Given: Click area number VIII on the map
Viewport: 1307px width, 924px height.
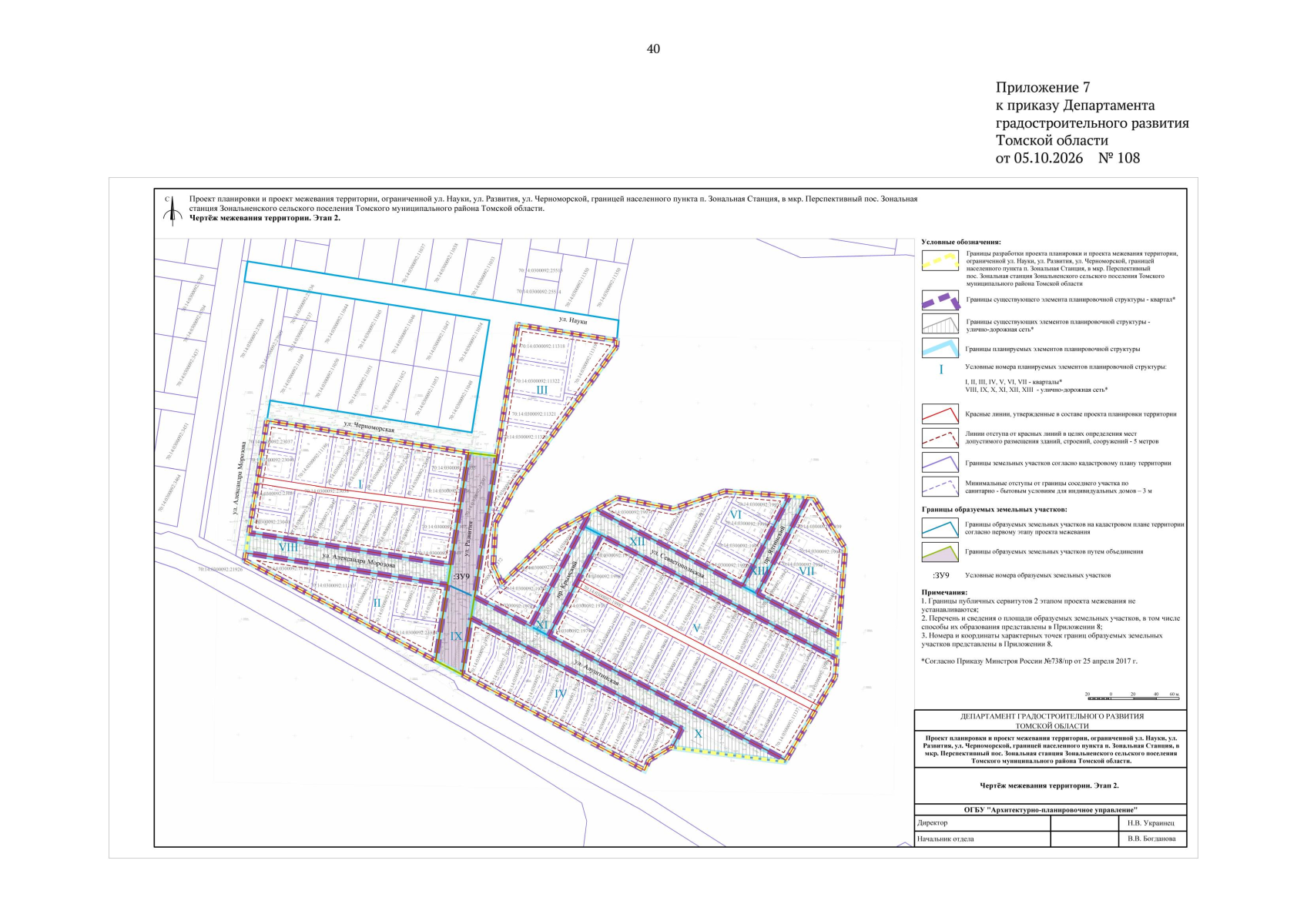Looking at the screenshot, I should pyautogui.click(x=288, y=547).
